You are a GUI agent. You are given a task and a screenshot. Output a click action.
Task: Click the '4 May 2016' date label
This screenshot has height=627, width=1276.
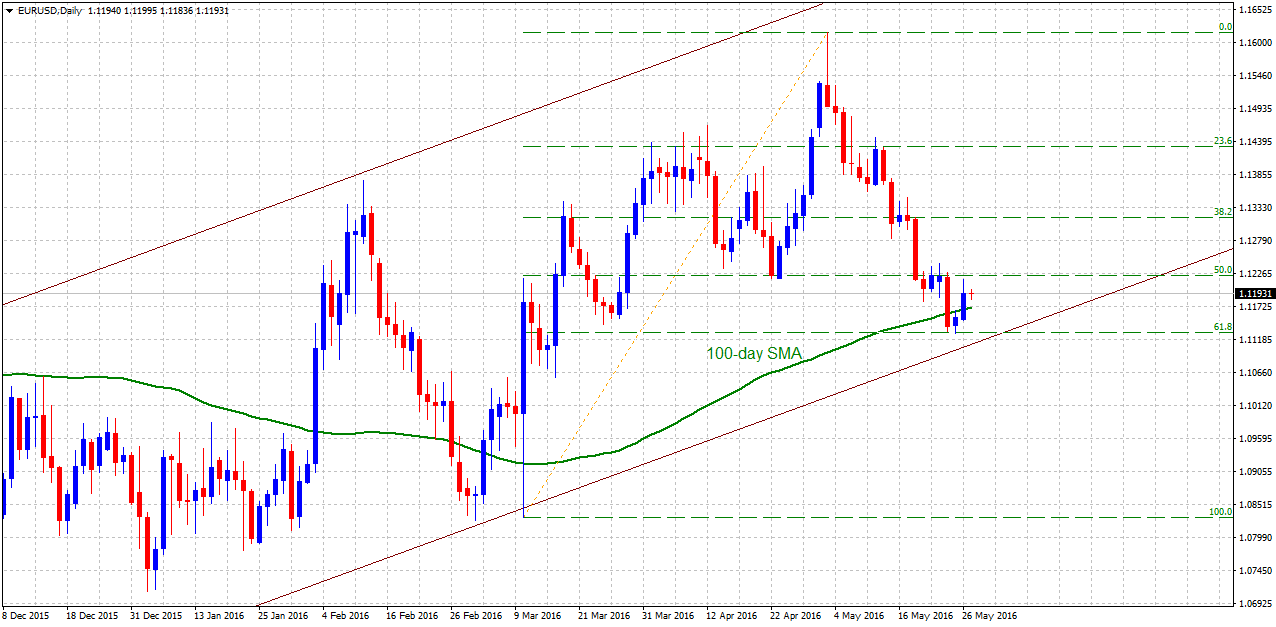pos(861,616)
